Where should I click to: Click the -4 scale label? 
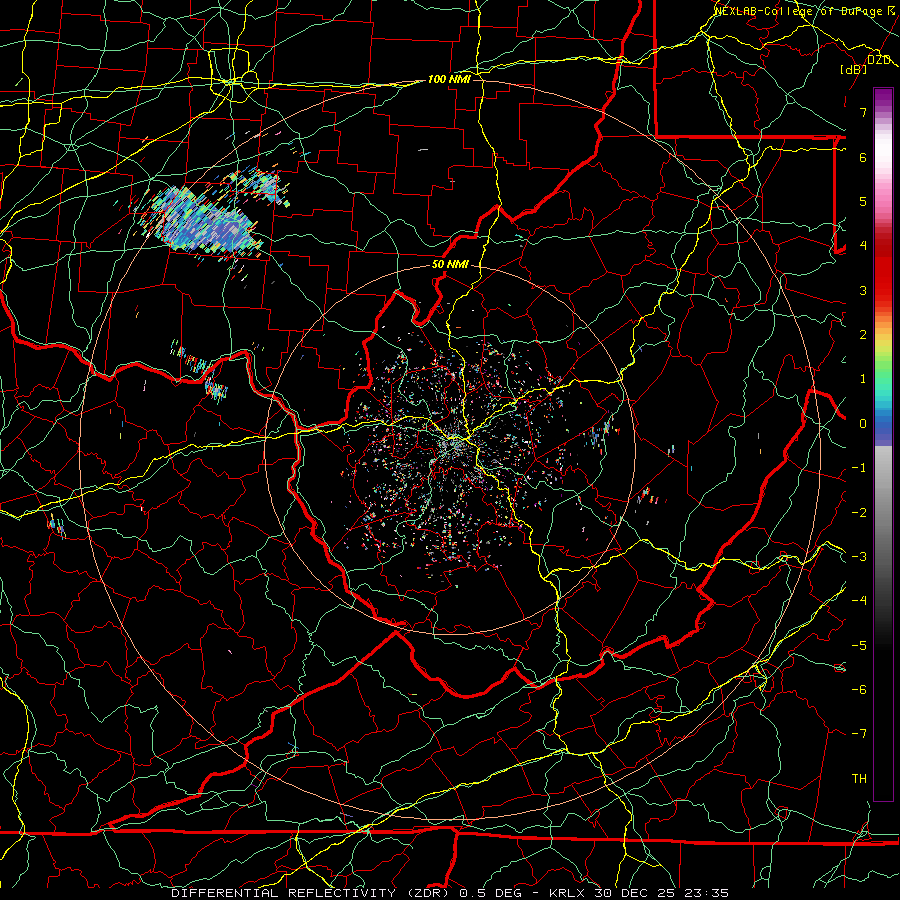pyautogui.click(x=859, y=601)
